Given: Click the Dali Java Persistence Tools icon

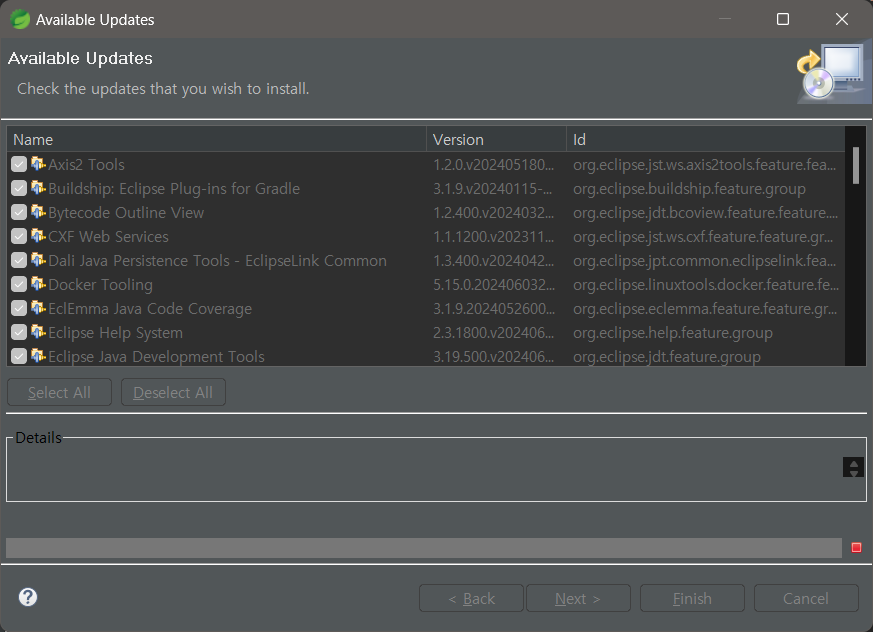Looking at the screenshot, I should click(x=38, y=259).
